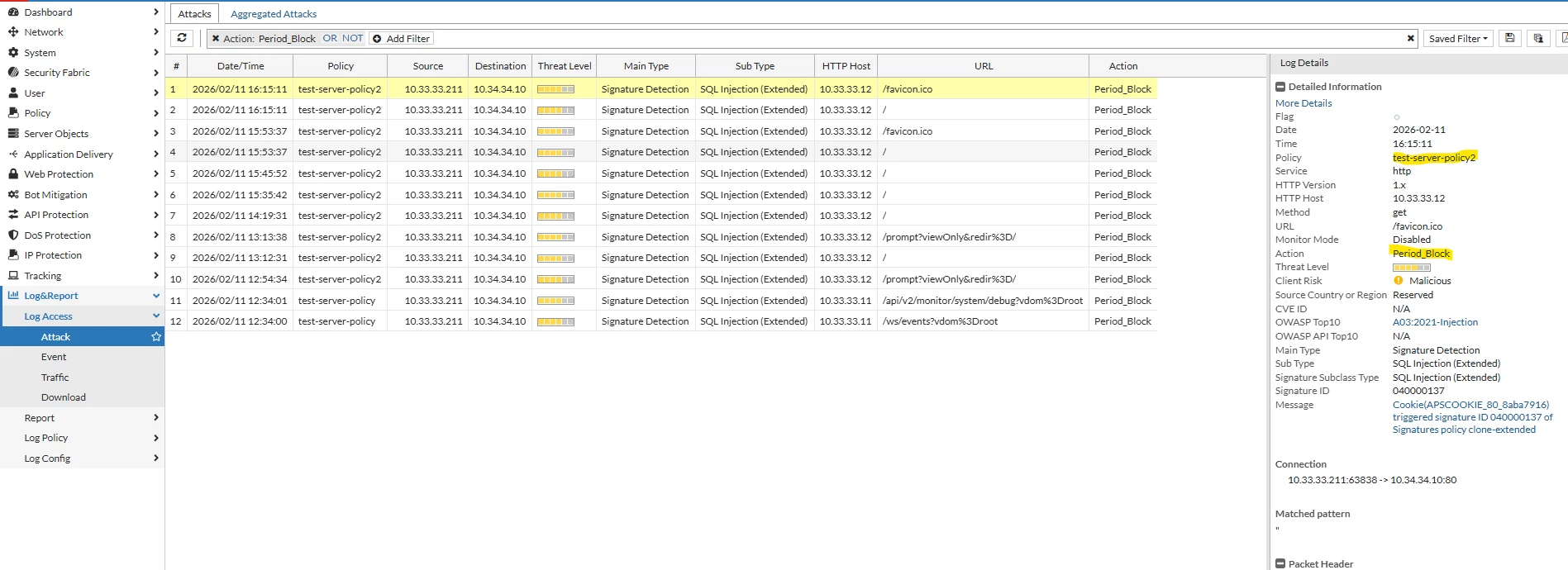
Task: Click the DoS Protection shield icon
Action: [13, 235]
